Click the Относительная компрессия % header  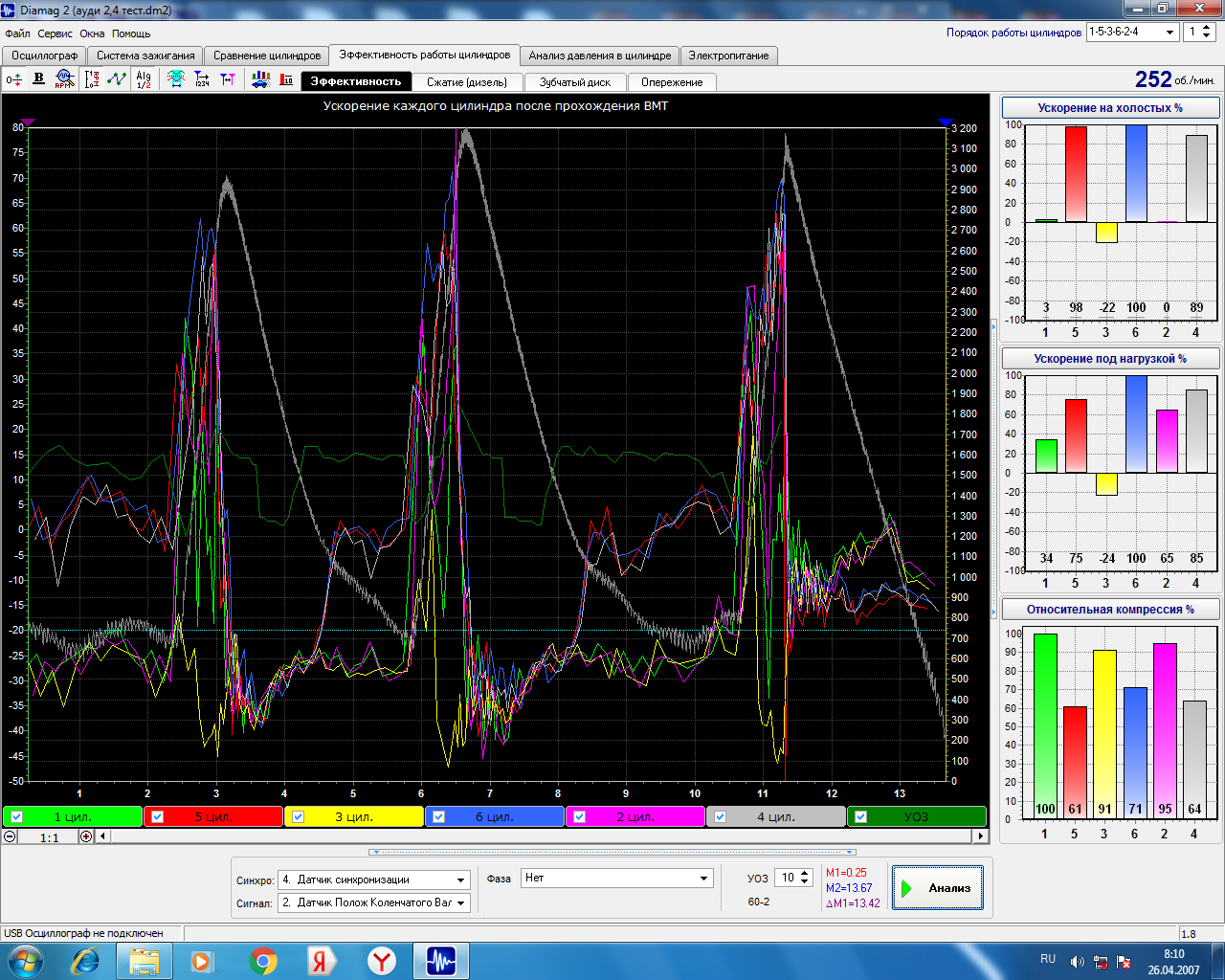[x=1110, y=610]
